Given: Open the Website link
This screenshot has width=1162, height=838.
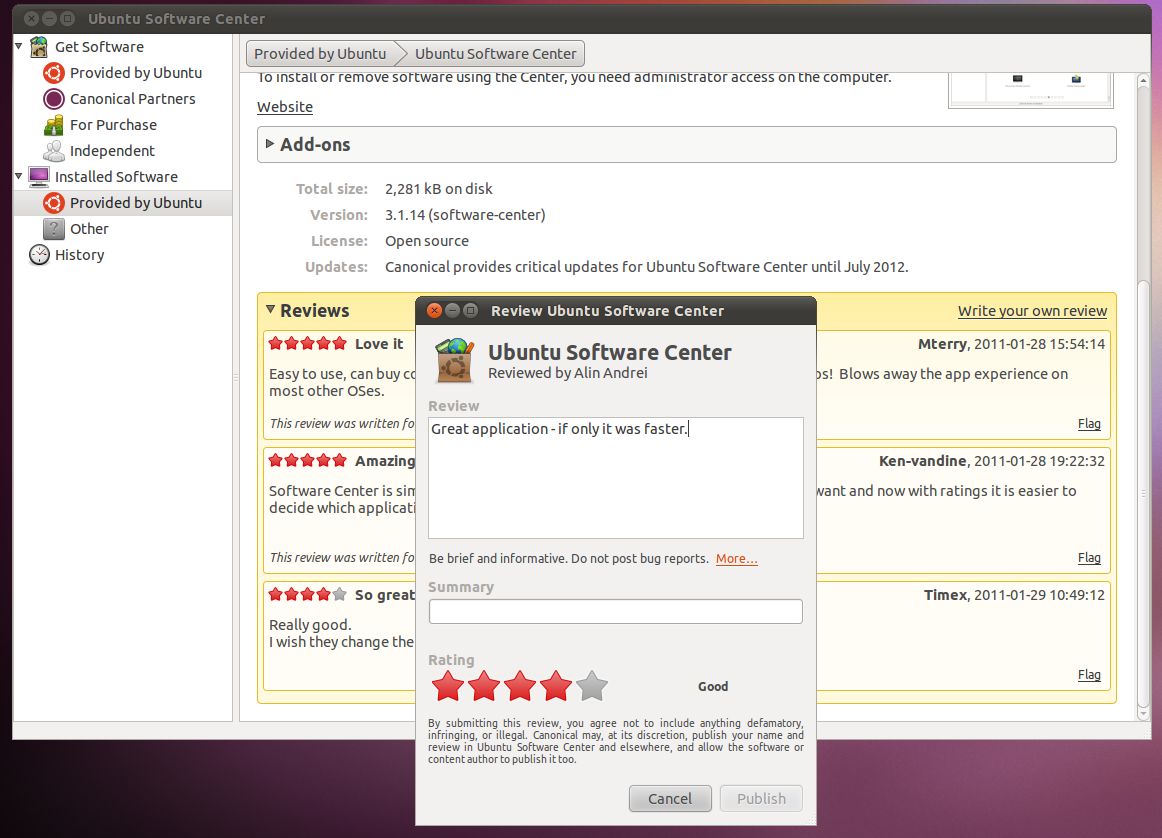Looking at the screenshot, I should (x=285, y=107).
